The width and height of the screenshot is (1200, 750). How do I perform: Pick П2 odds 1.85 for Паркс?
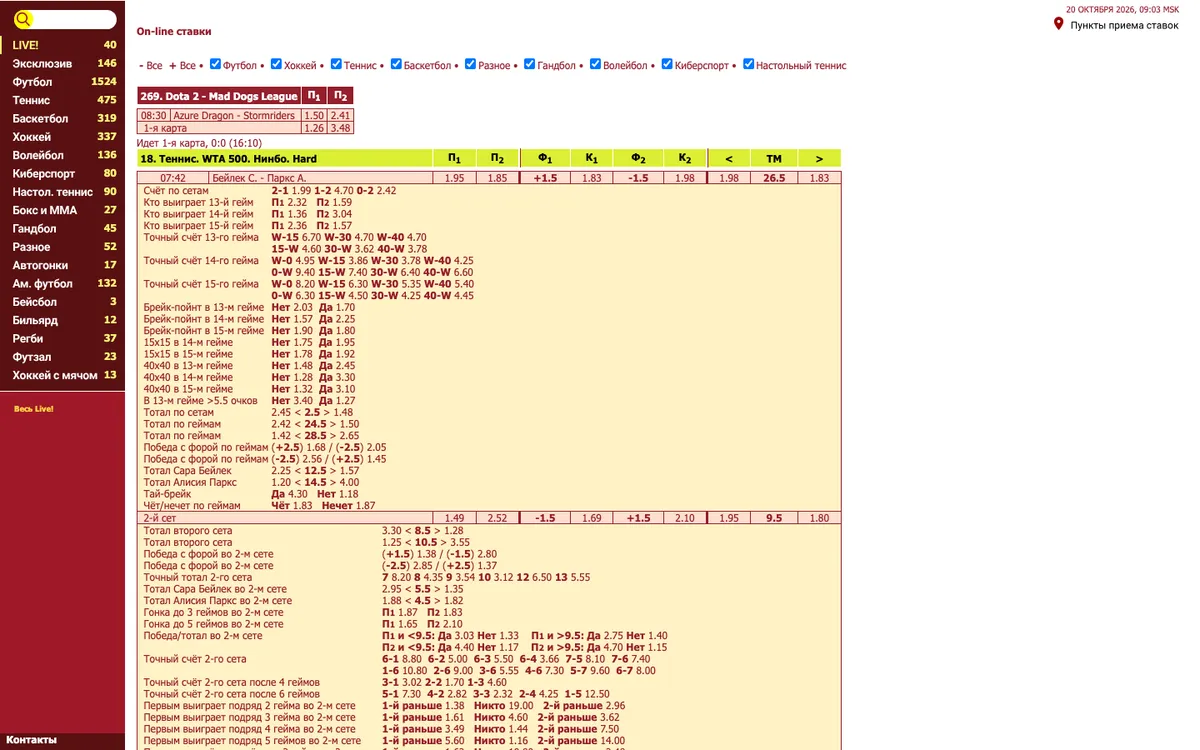coord(497,178)
